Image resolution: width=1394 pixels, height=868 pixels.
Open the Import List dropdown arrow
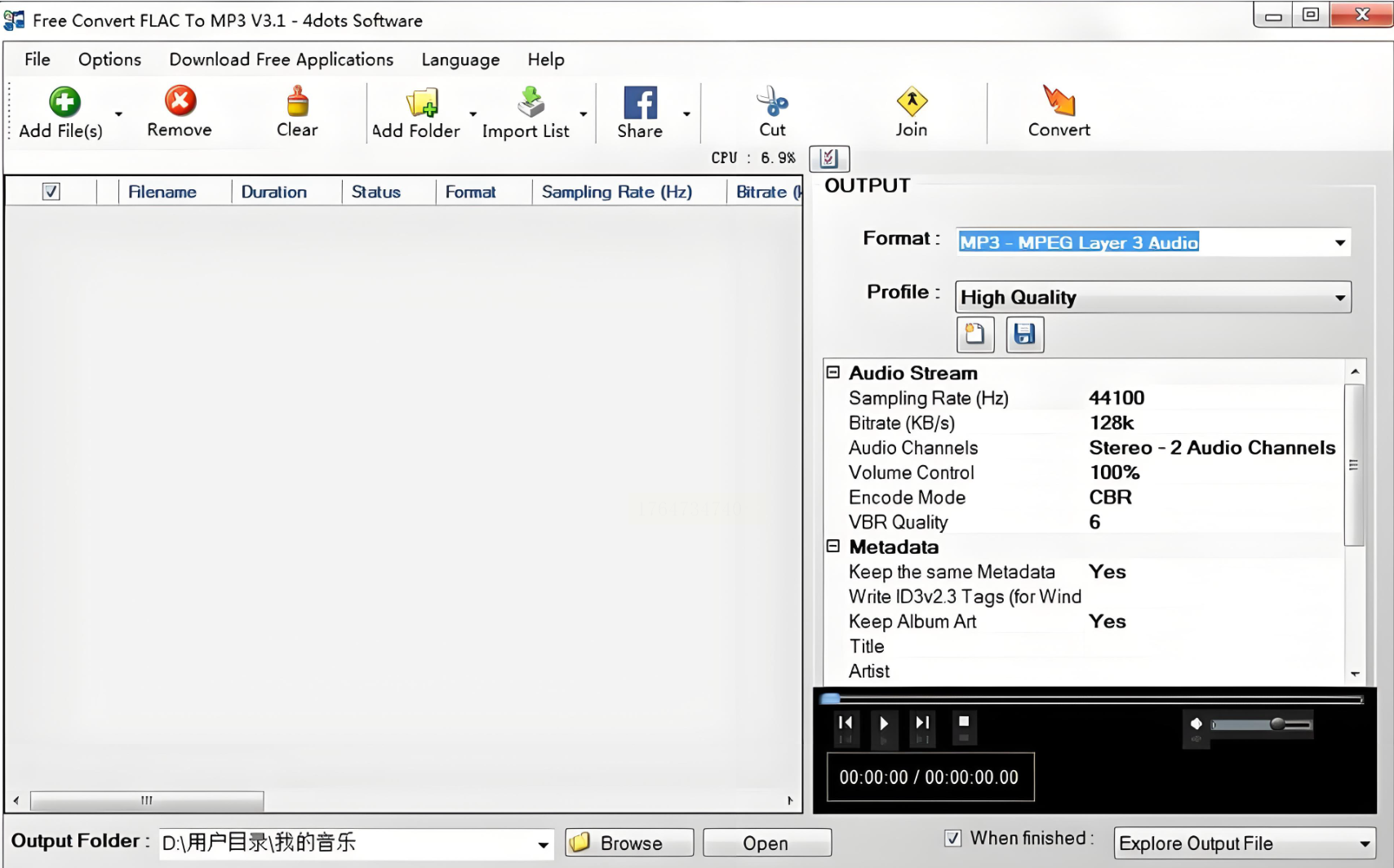coord(583,114)
